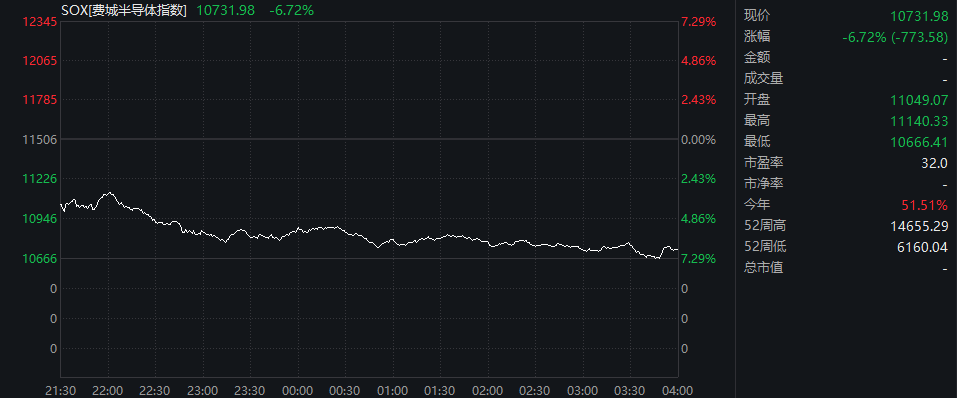Select the 01:30 time label
This screenshot has width=957, height=398.
point(440,391)
